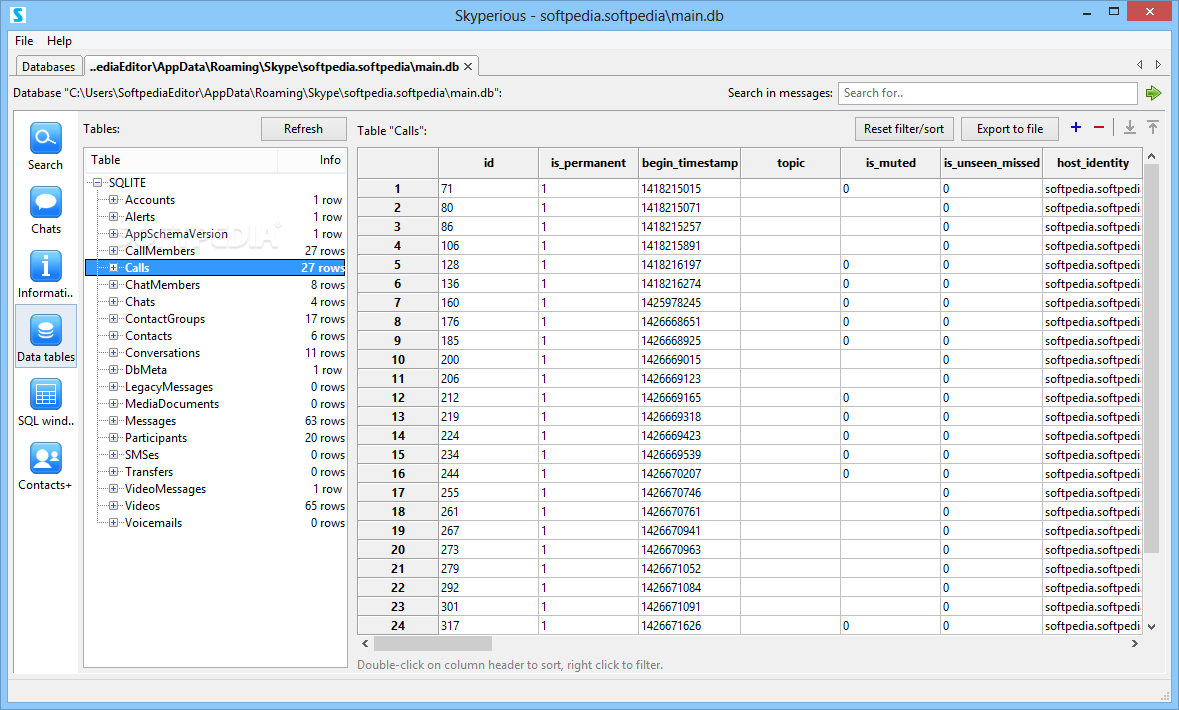Click the vertical scrollbar up arrow

[x=1151, y=156]
